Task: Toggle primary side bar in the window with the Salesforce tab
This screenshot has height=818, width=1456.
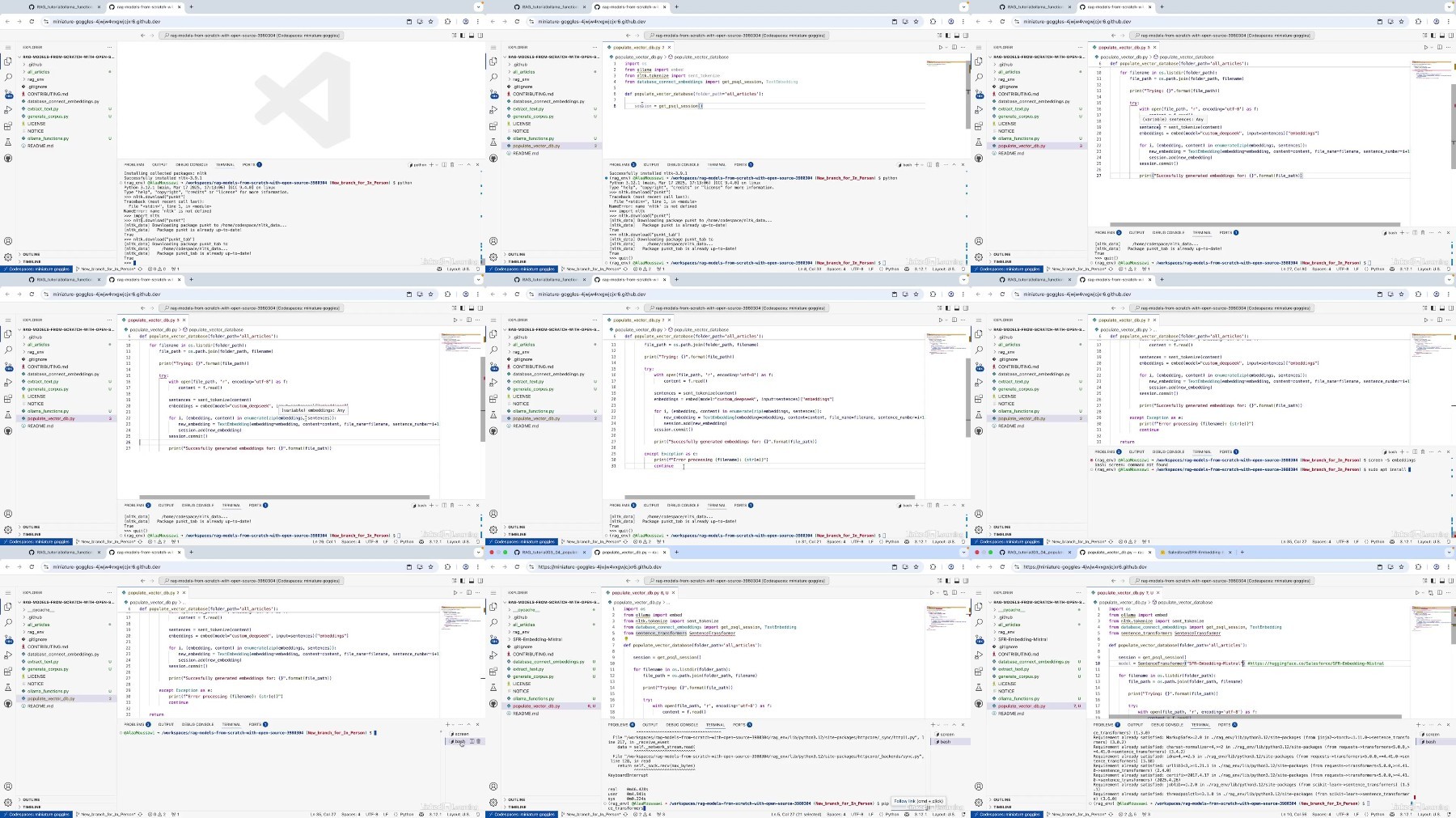Action: tap(1433, 580)
